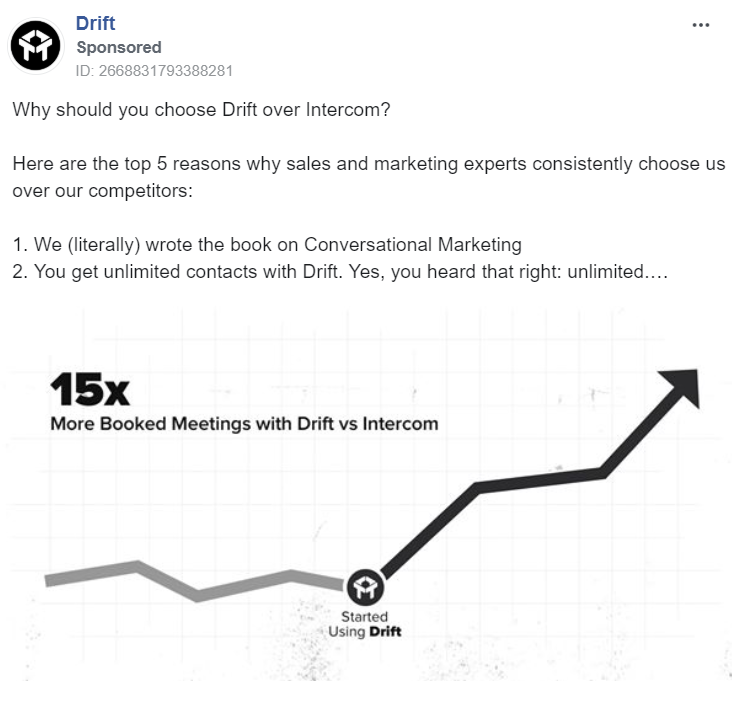Click the Drift logo marker on the chart

click(366, 587)
